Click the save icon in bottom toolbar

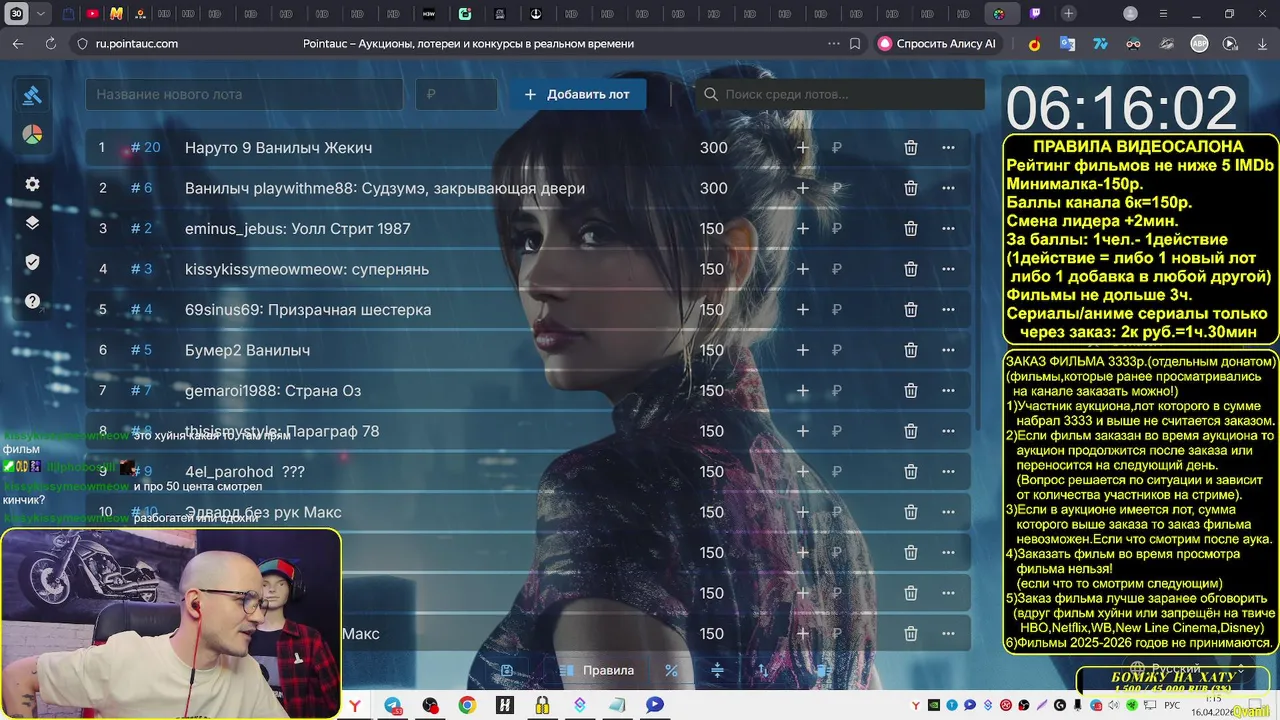point(507,670)
